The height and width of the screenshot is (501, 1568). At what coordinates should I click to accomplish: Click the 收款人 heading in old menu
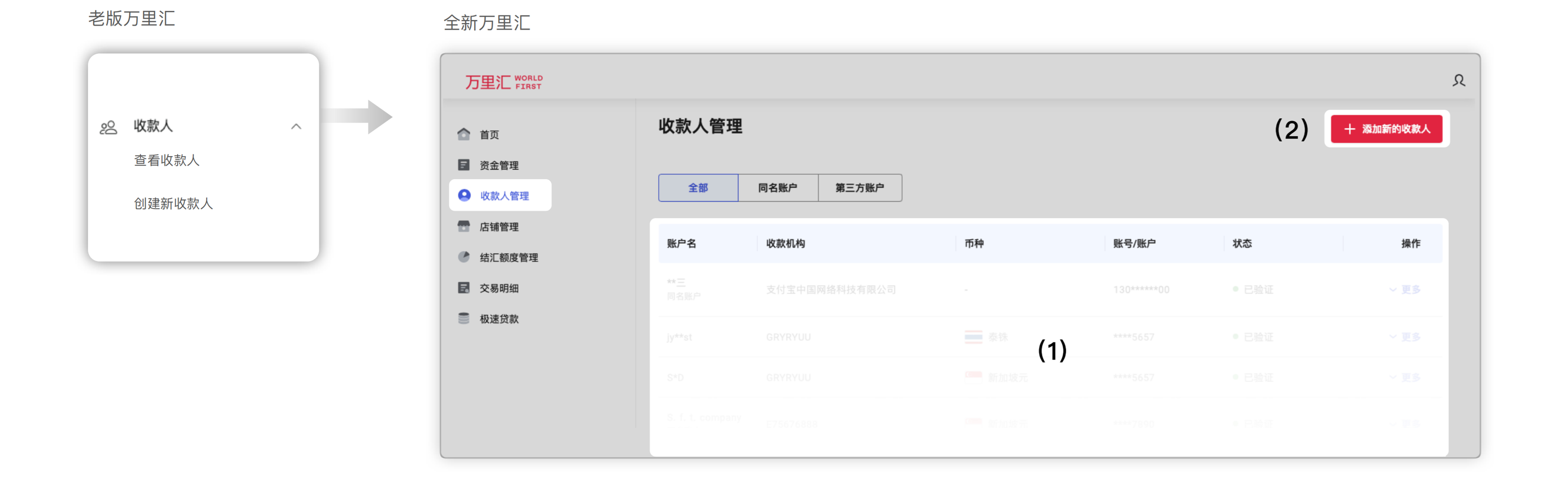[x=153, y=126]
